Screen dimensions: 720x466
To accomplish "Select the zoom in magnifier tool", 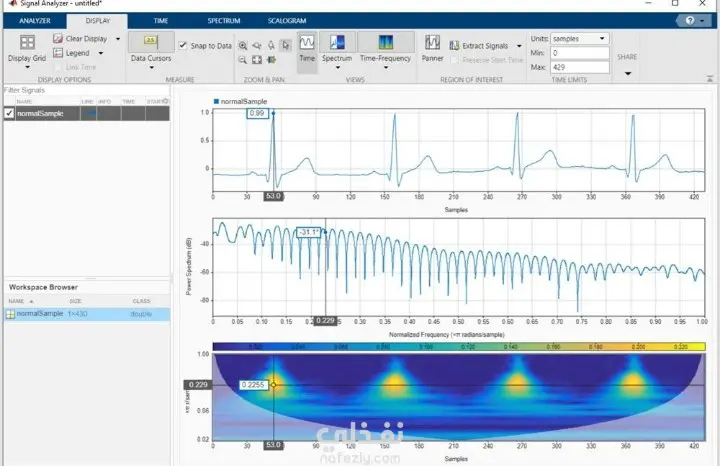I will pyautogui.click(x=243, y=45).
